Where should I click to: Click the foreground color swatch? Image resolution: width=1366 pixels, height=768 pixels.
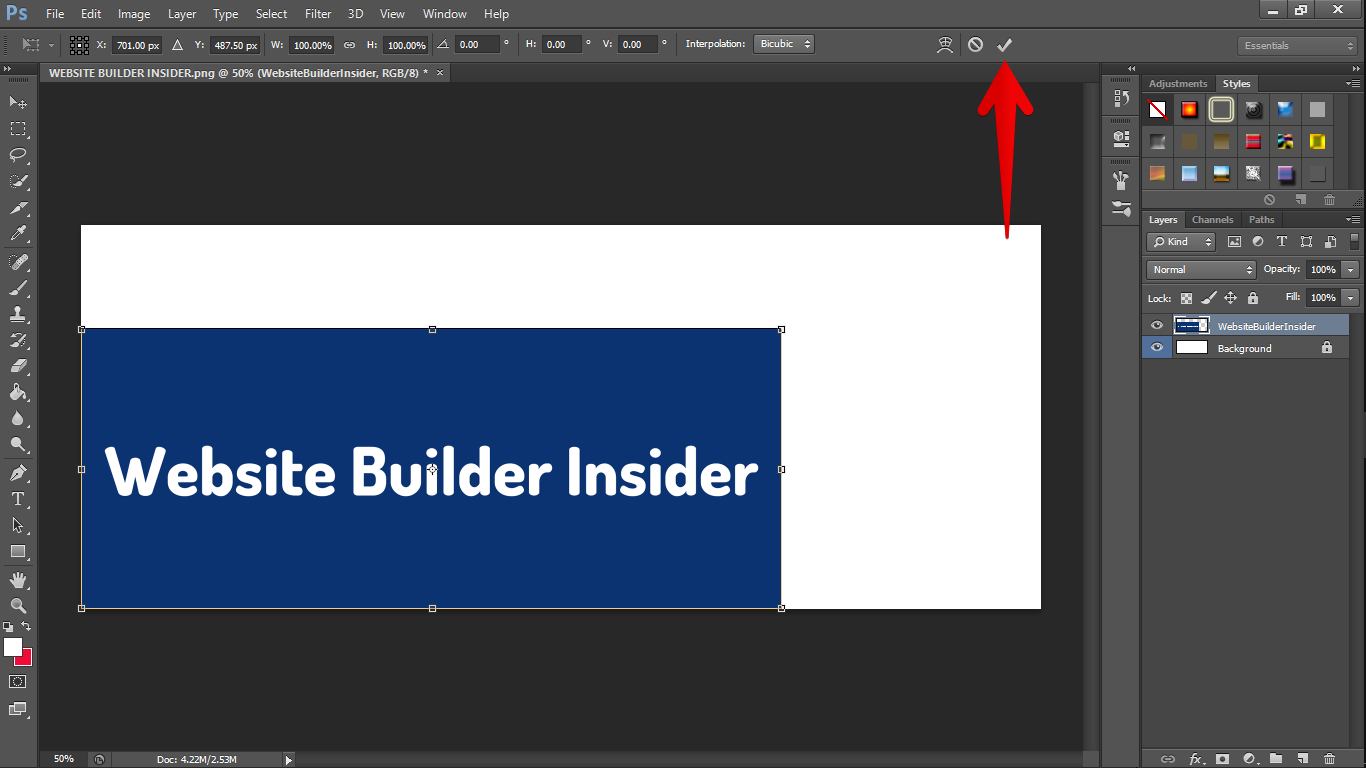13,647
